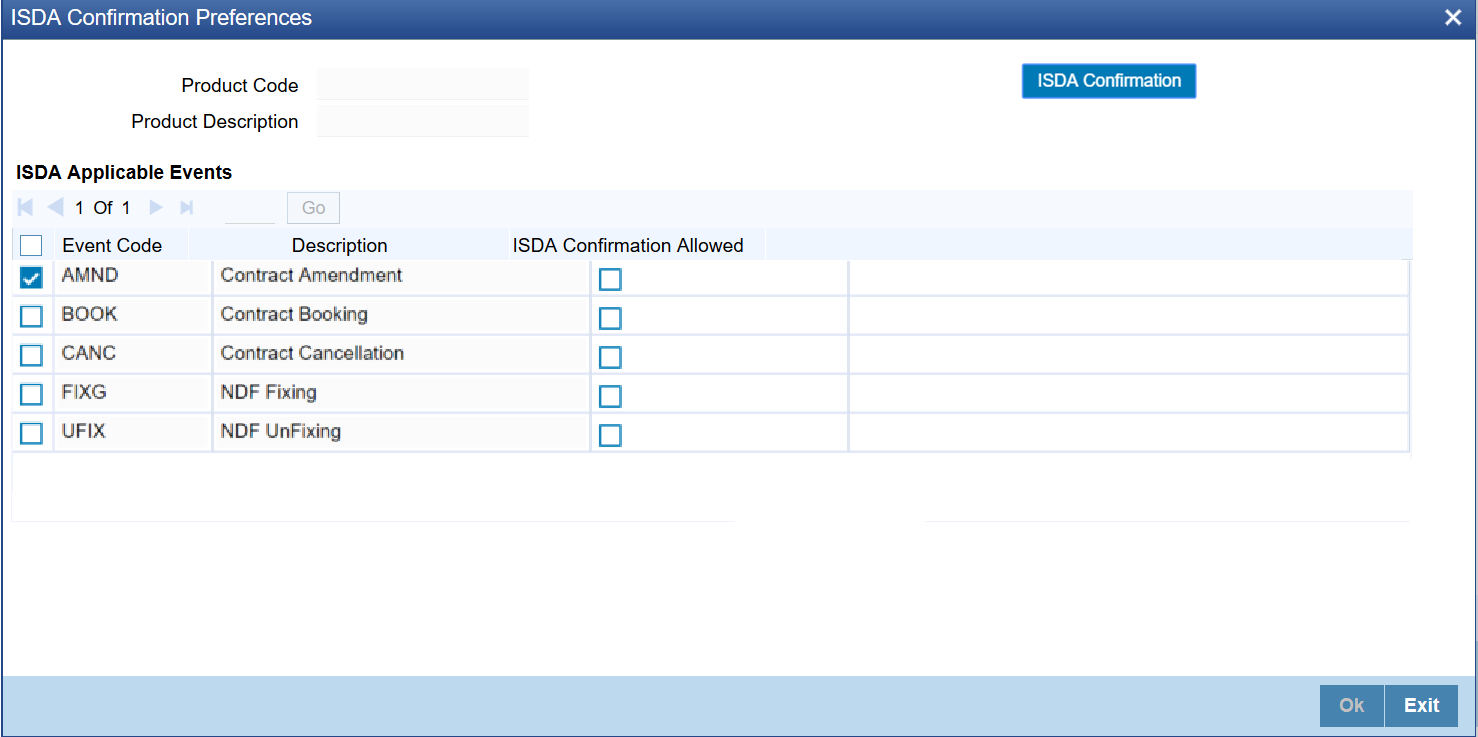Select the BOOK row checkbox
1478x737 pixels.
click(31, 316)
